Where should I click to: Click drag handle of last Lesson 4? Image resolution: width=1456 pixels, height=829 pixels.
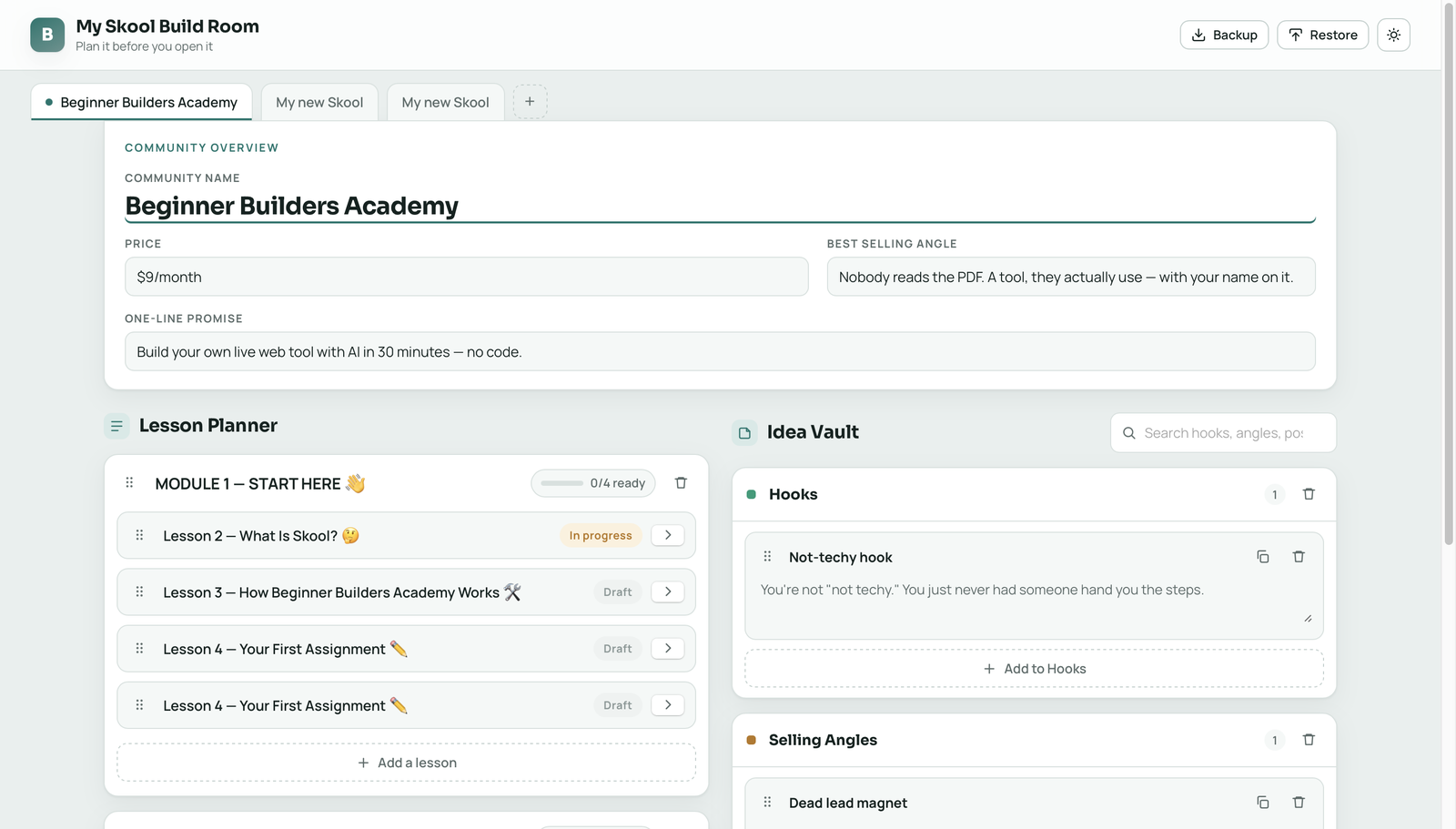(139, 704)
